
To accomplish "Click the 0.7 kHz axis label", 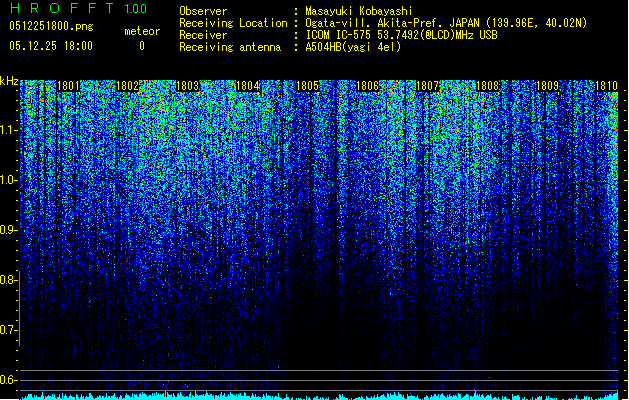I will (x=8, y=330).
